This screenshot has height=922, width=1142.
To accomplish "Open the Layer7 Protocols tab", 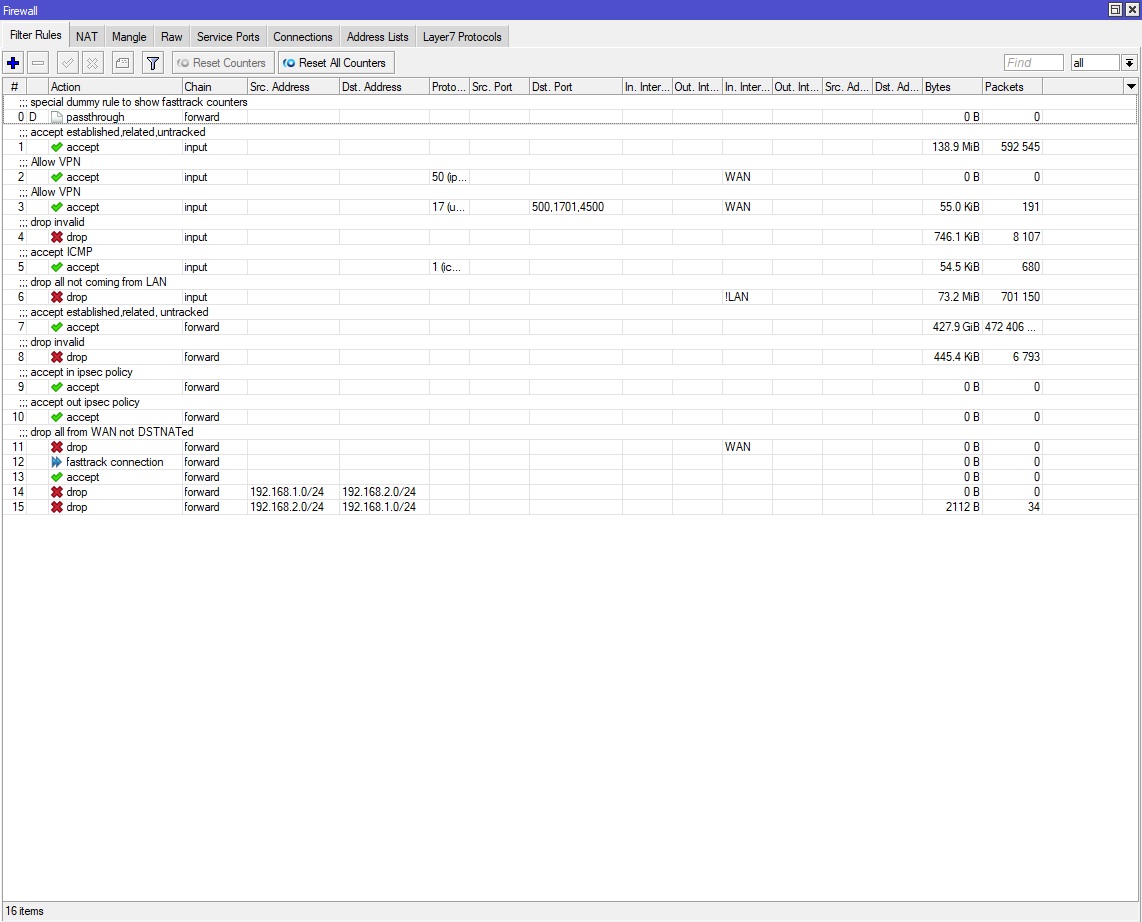I will [463, 37].
